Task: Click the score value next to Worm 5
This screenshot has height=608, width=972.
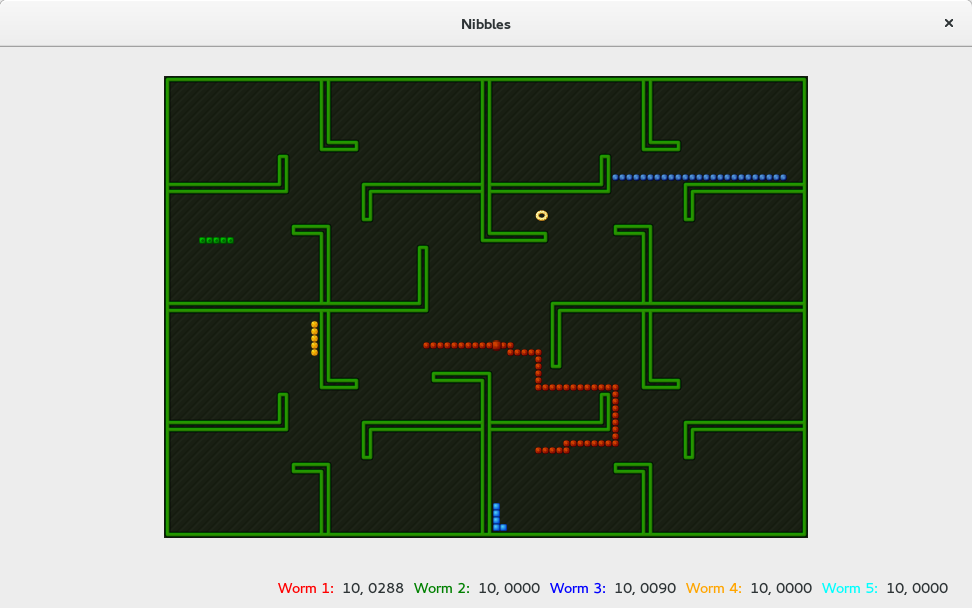Action: 917,588
